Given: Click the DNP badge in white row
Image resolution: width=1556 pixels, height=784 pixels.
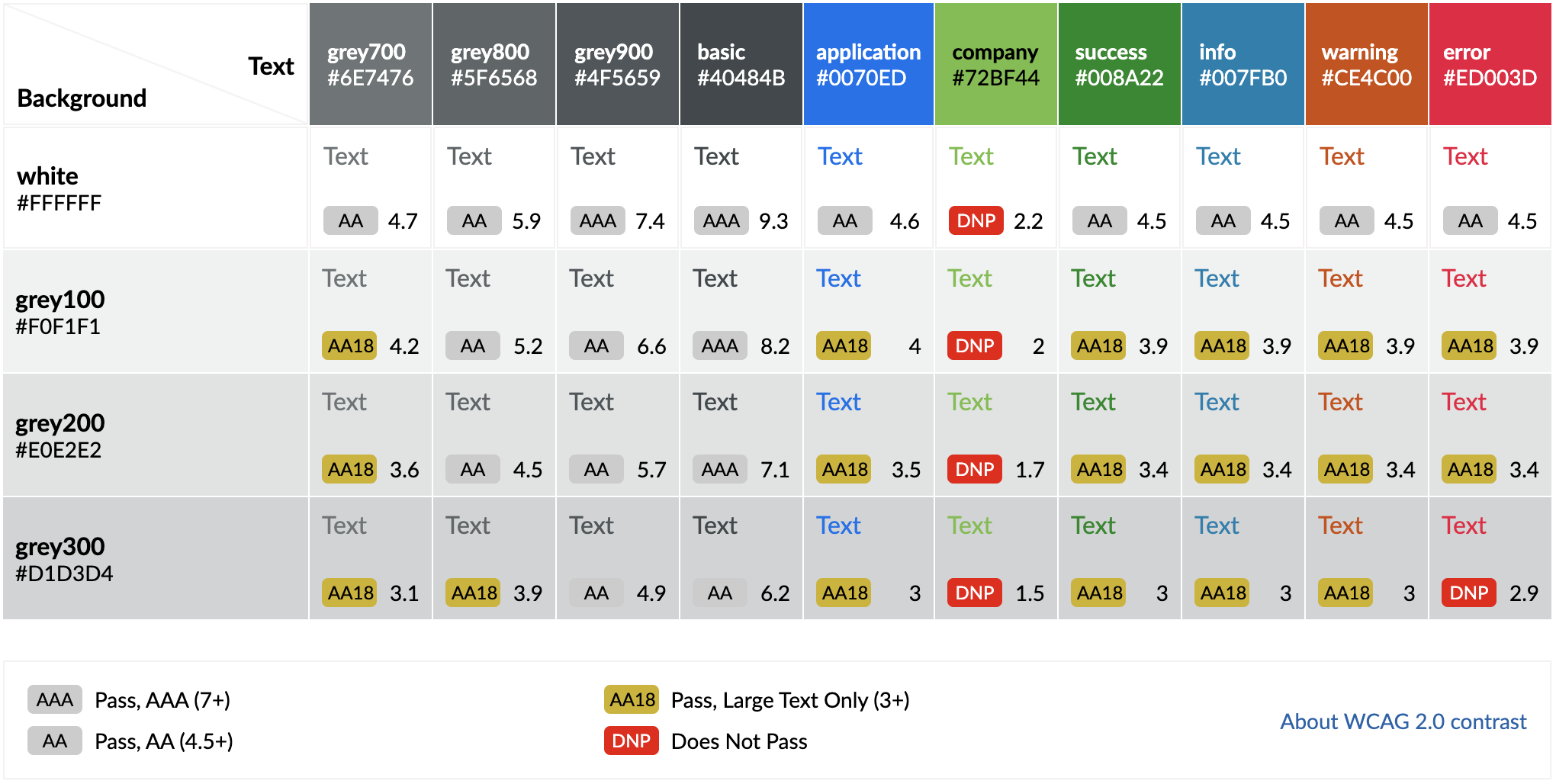Looking at the screenshot, I should click(x=976, y=221).
